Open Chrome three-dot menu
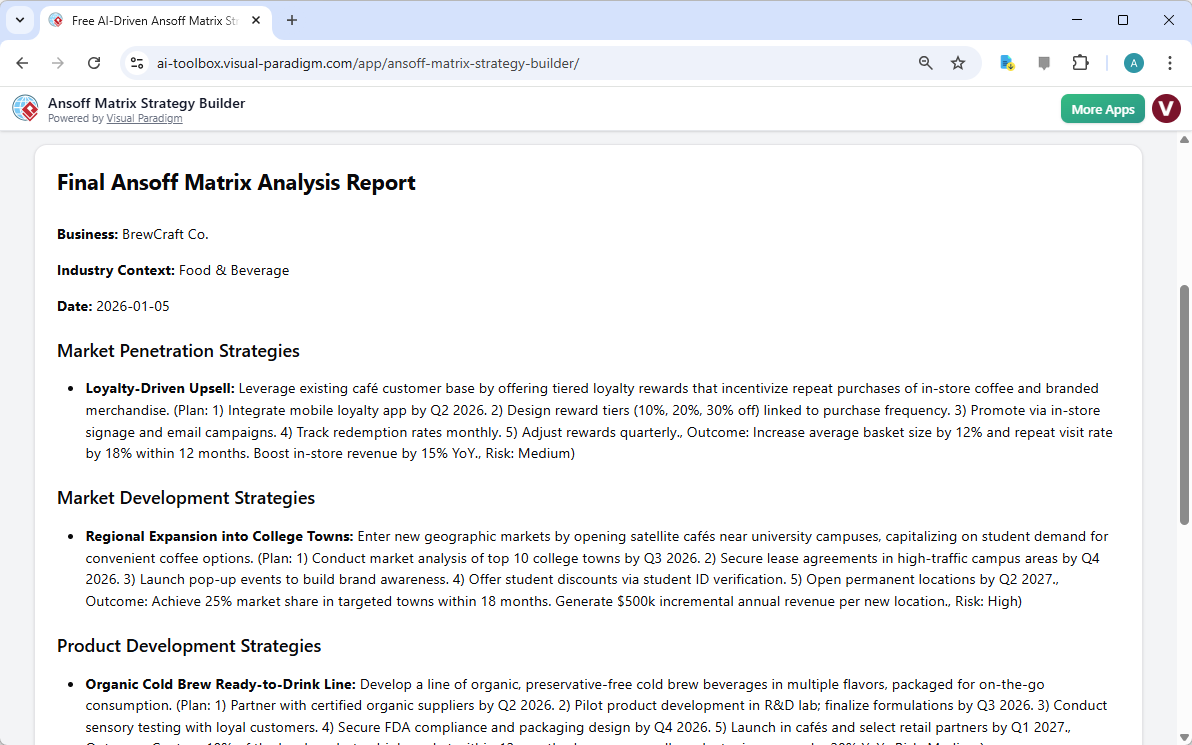 1169,63
